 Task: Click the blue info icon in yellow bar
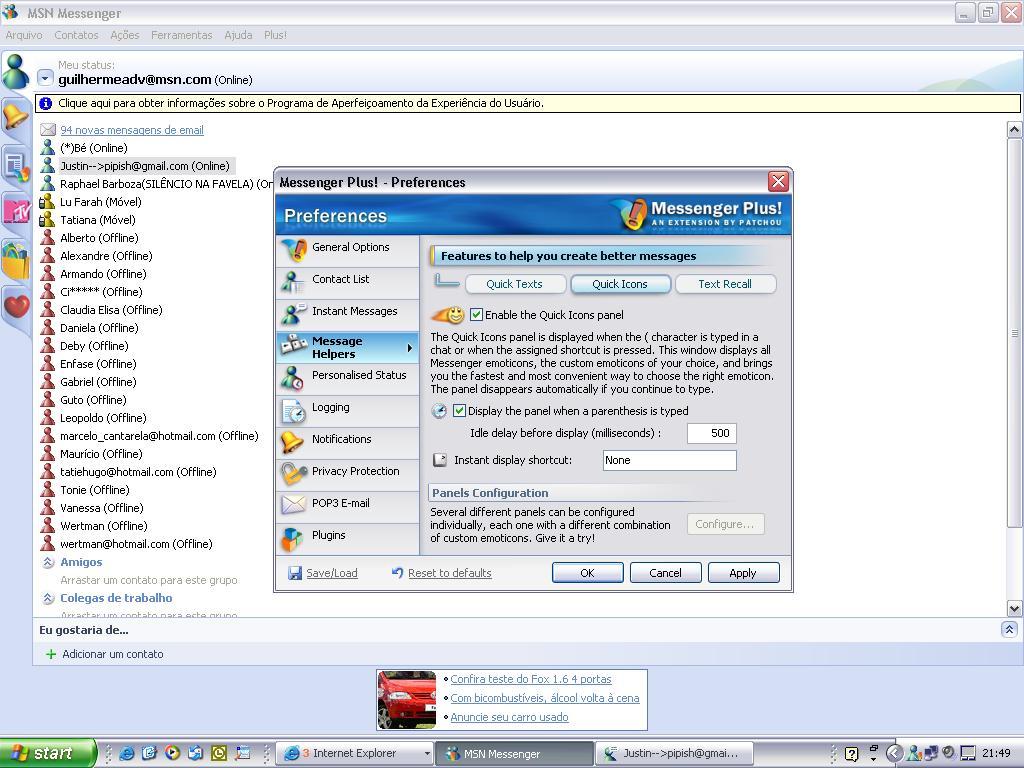coord(45,103)
